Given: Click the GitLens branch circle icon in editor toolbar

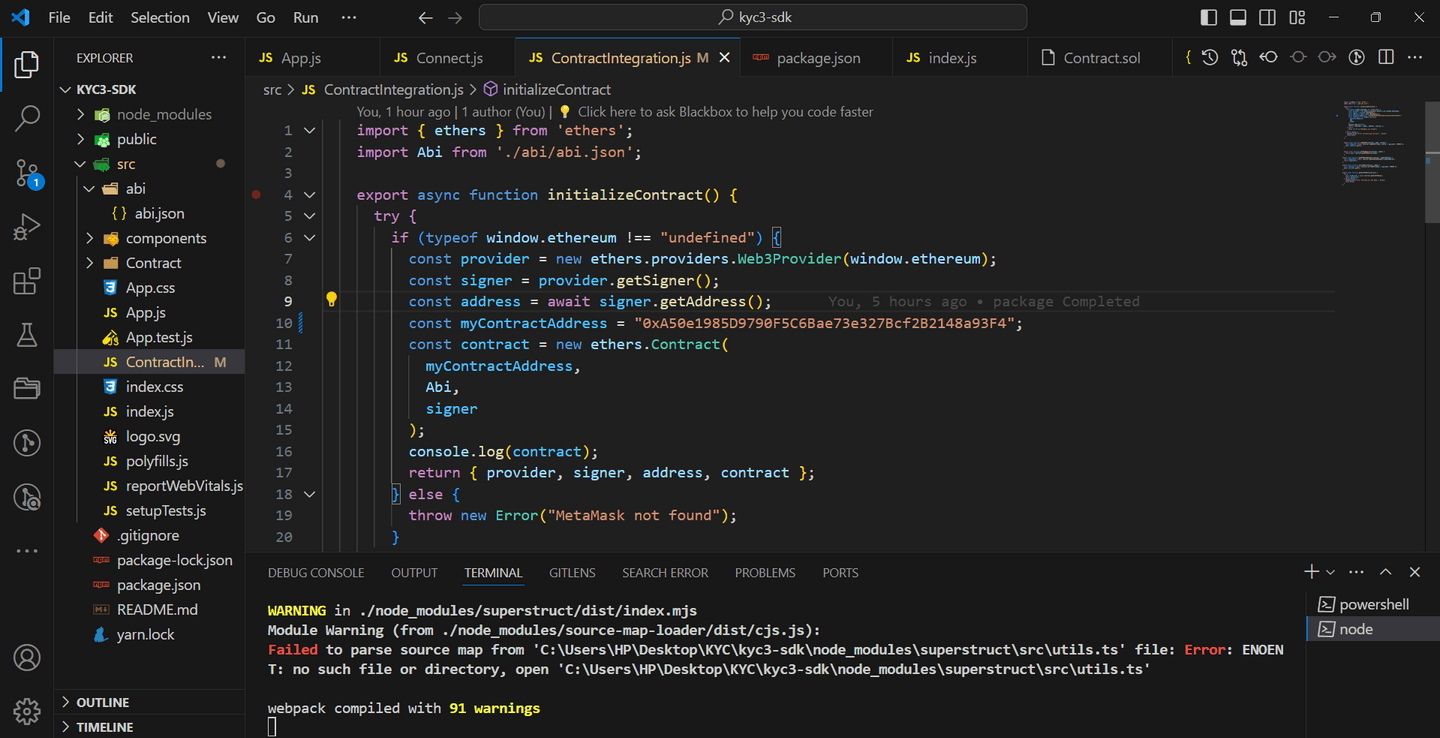Looking at the screenshot, I should pyautogui.click(x=1357, y=58).
